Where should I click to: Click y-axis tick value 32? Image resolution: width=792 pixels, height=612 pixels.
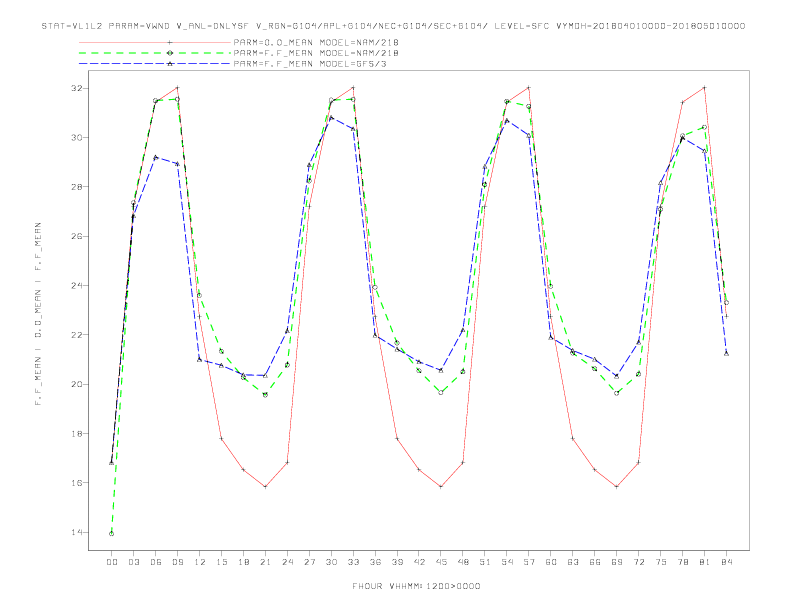(x=77, y=88)
